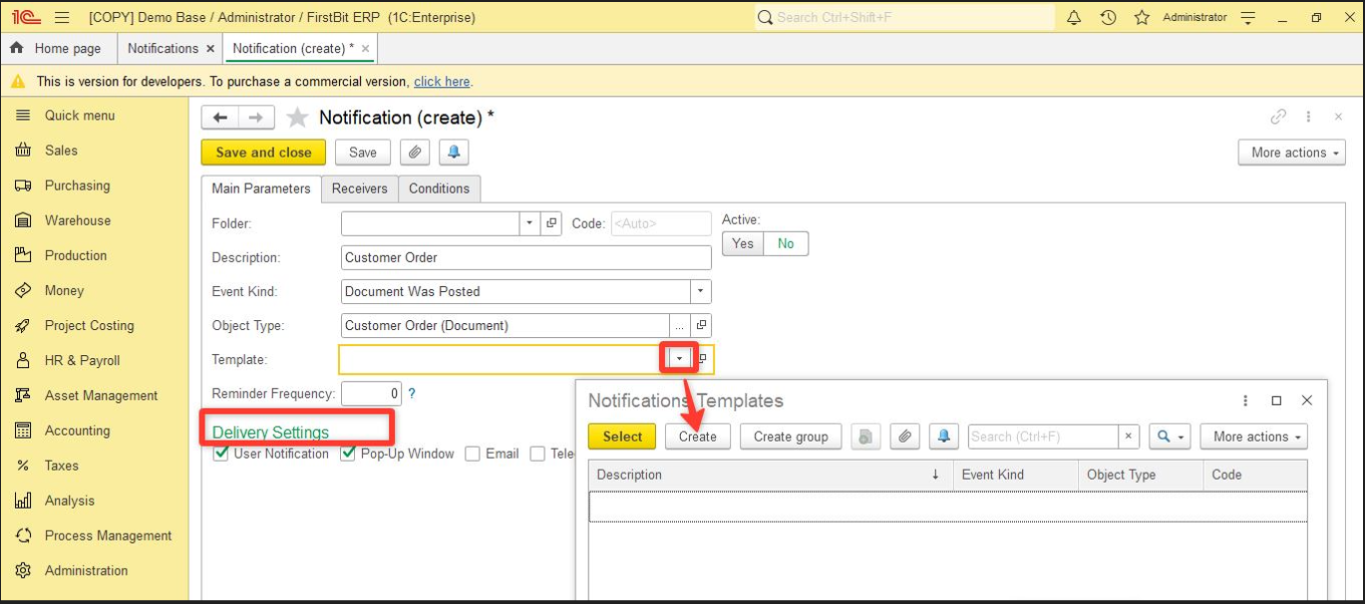Follow the 'click here' purchase link
This screenshot has width=1365, height=604.
(x=442, y=81)
